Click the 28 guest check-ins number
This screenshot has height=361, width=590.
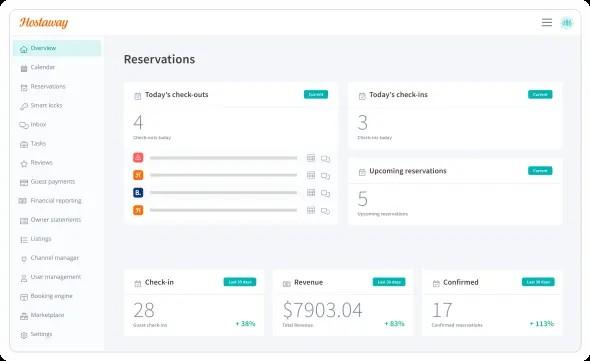(144, 310)
